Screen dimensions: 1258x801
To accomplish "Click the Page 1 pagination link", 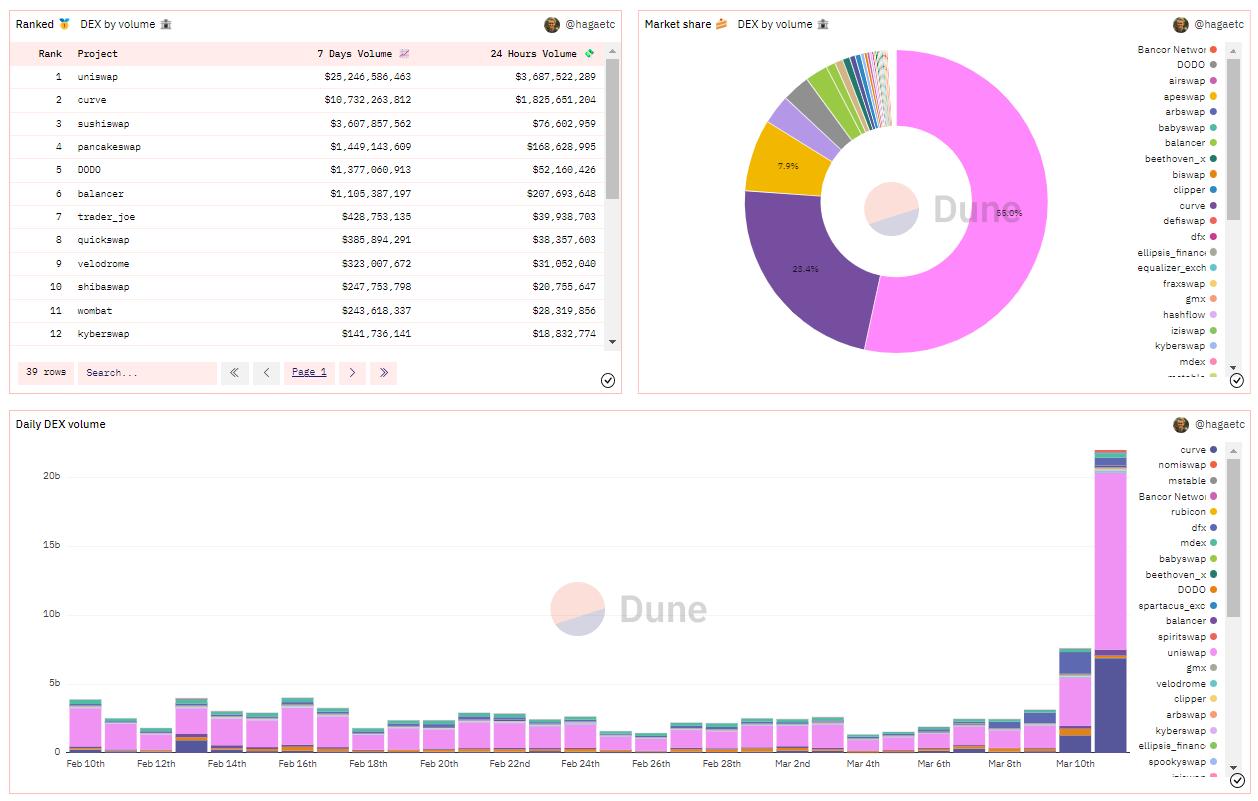I will point(309,373).
